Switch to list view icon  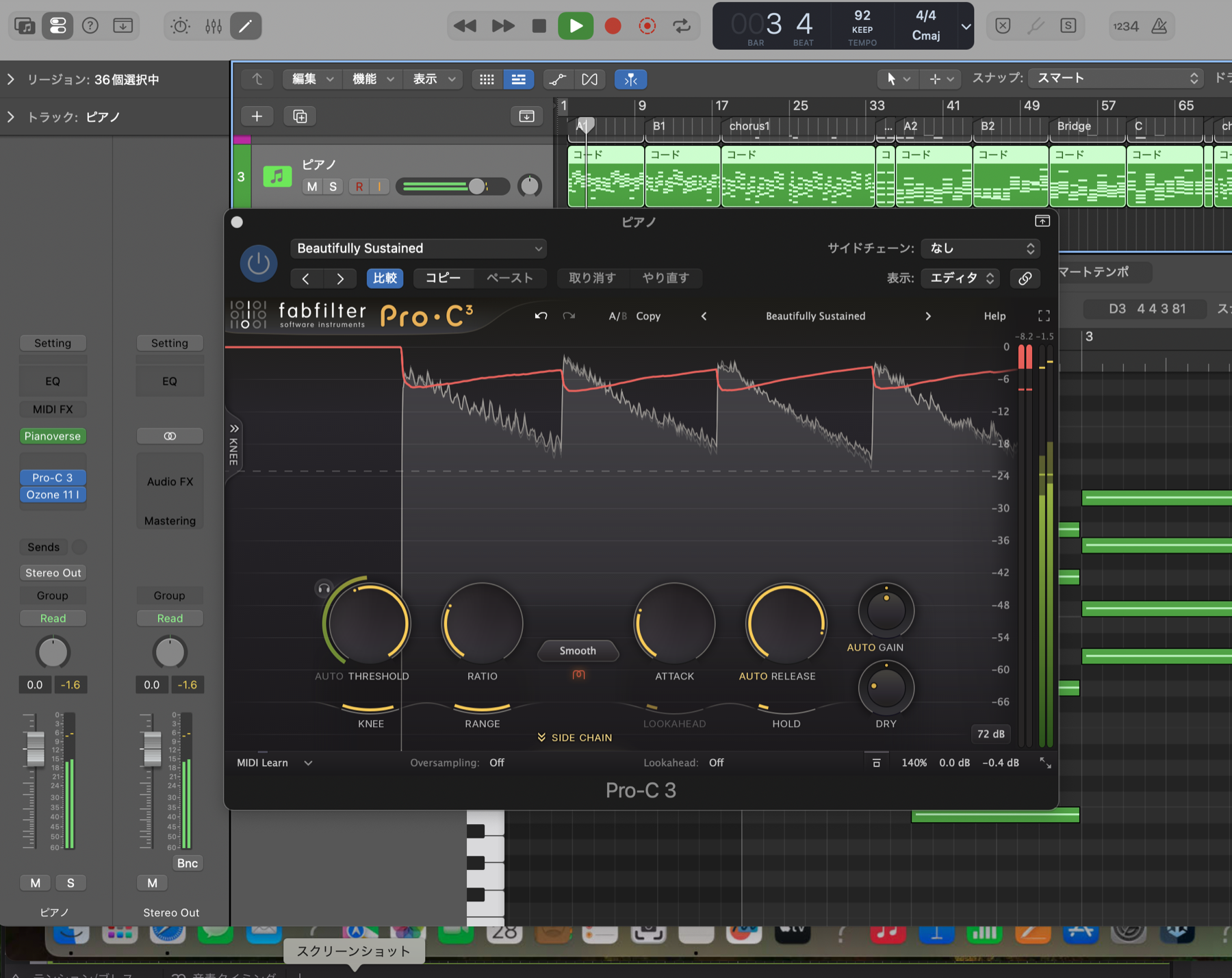pyautogui.click(x=519, y=79)
